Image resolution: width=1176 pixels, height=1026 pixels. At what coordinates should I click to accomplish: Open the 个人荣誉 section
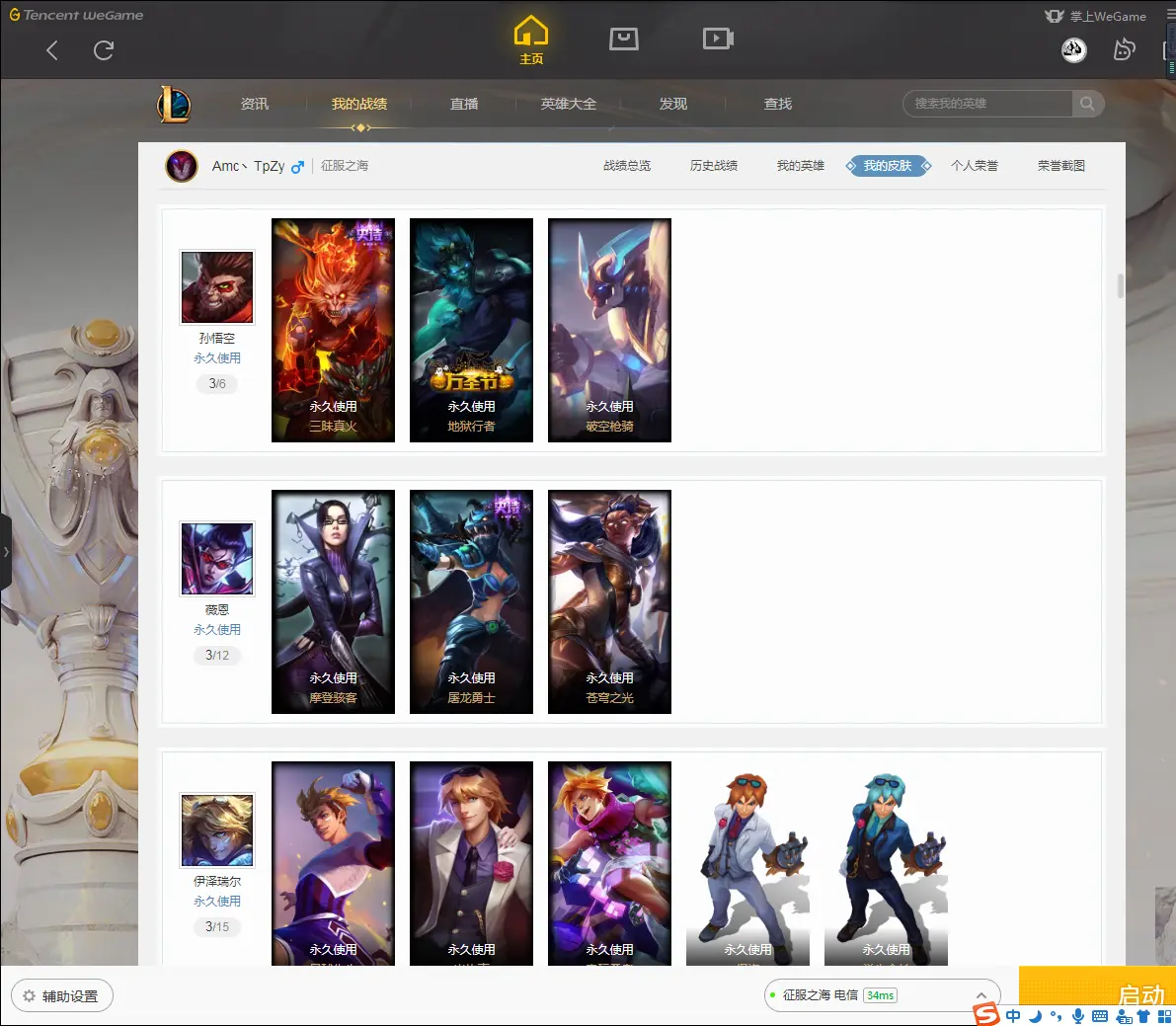pos(975,166)
